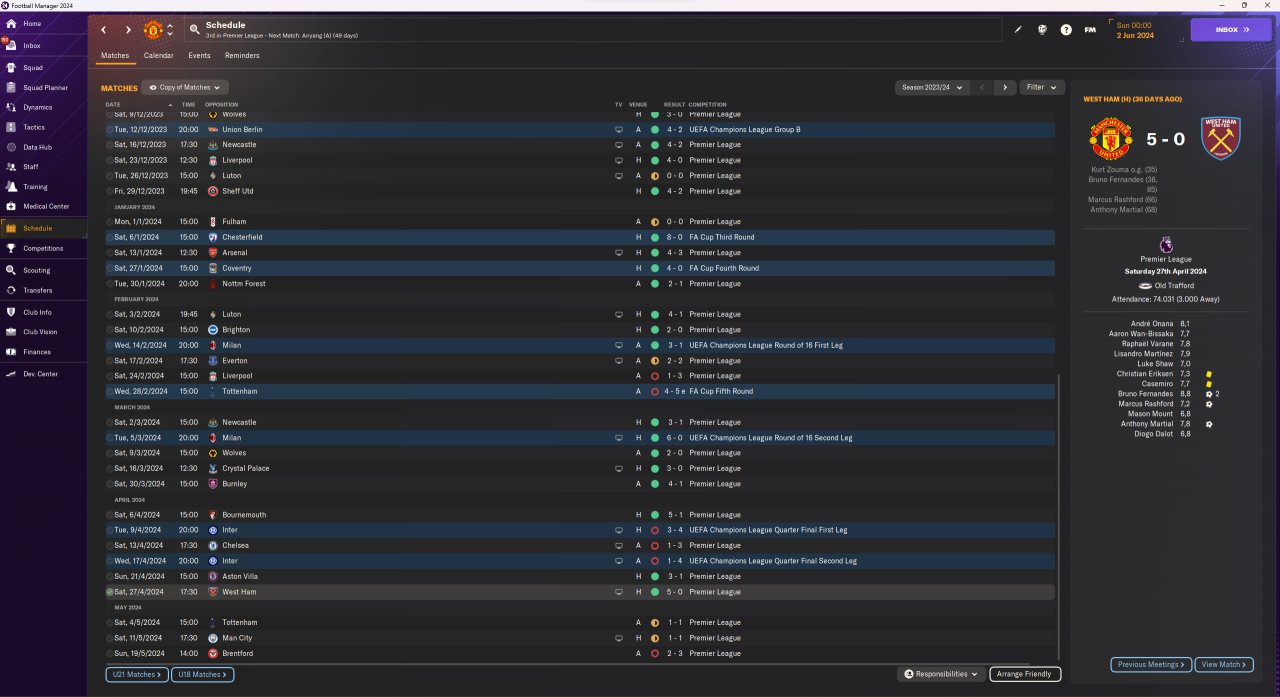Open U18 Matches
The width and height of the screenshot is (1280, 697).
coord(203,675)
